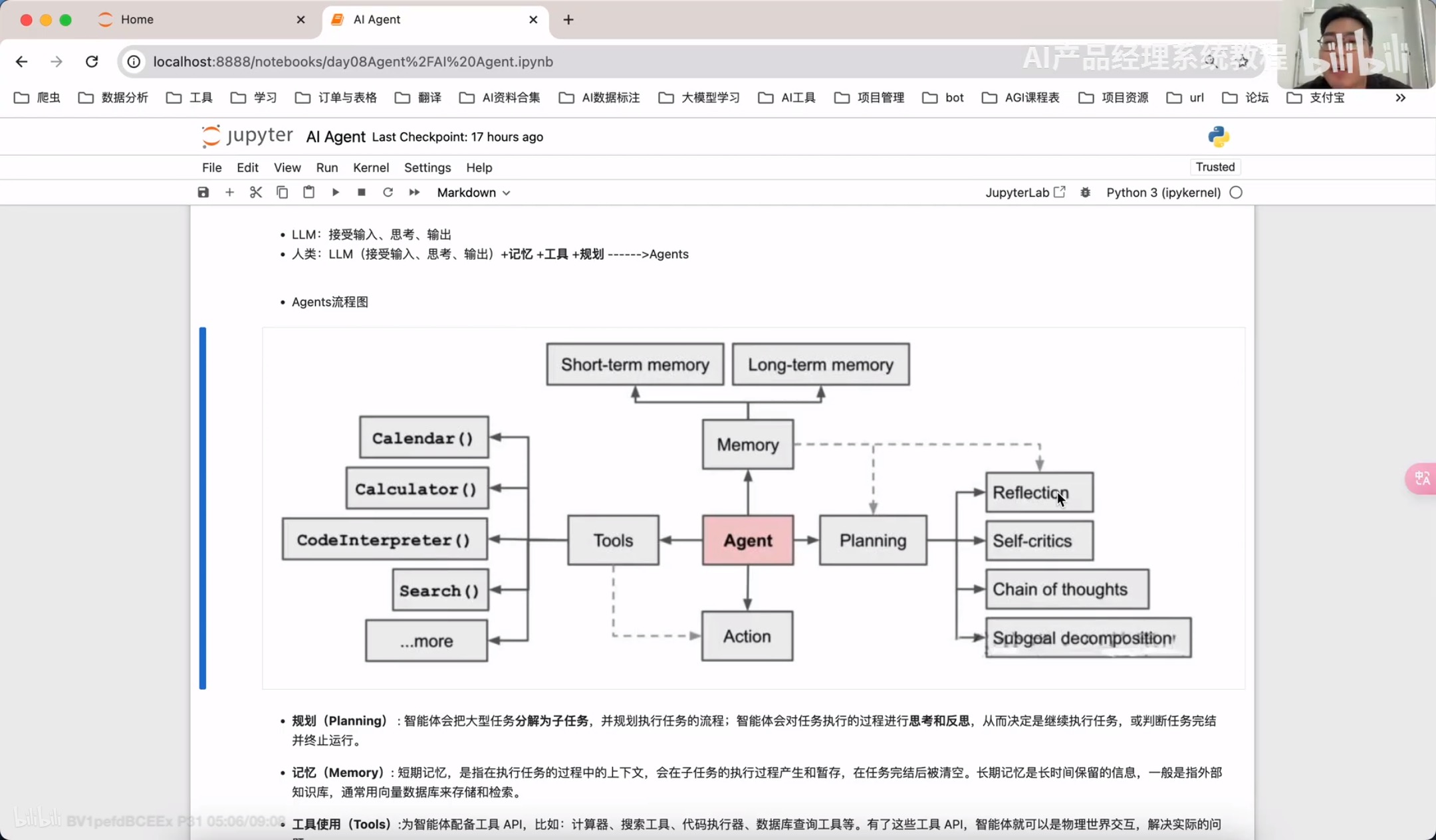This screenshot has height=840, width=1436.
Task: Click the browser address bar URL
Action: 353,62
